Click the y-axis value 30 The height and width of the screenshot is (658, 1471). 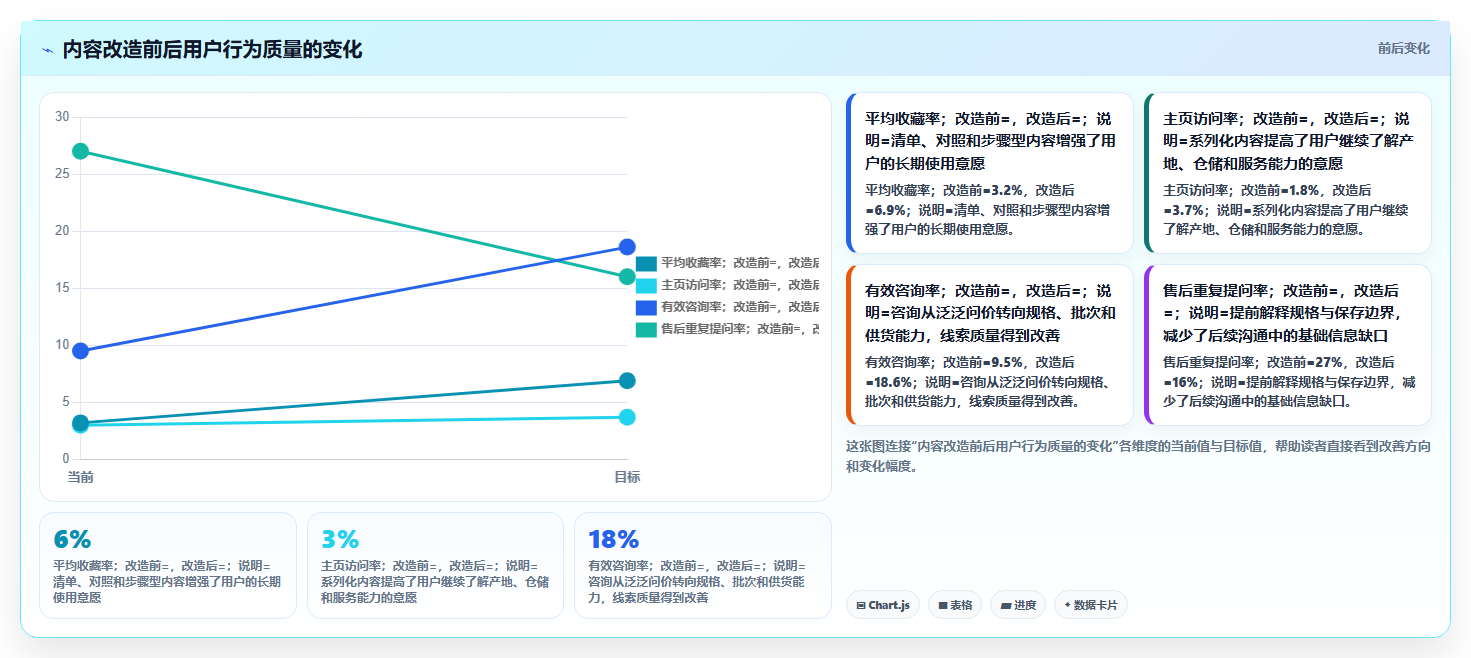click(62, 117)
